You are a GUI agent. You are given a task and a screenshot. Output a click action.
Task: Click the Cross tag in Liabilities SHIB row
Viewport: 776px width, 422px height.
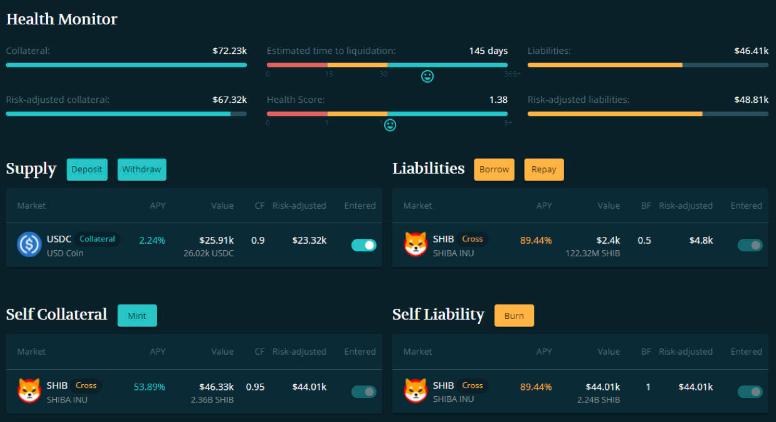pyautogui.click(x=472, y=239)
